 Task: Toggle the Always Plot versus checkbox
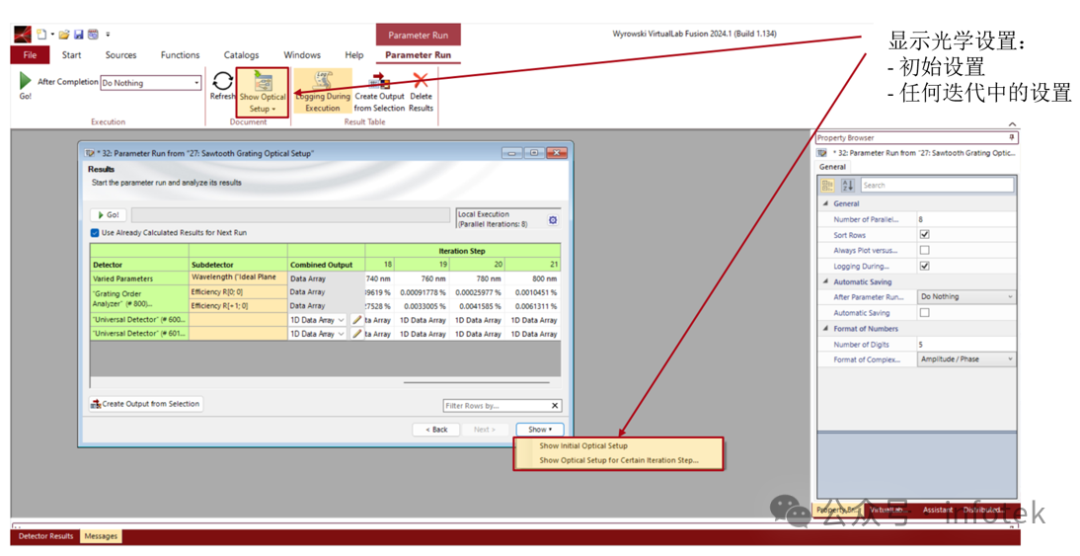click(x=924, y=250)
